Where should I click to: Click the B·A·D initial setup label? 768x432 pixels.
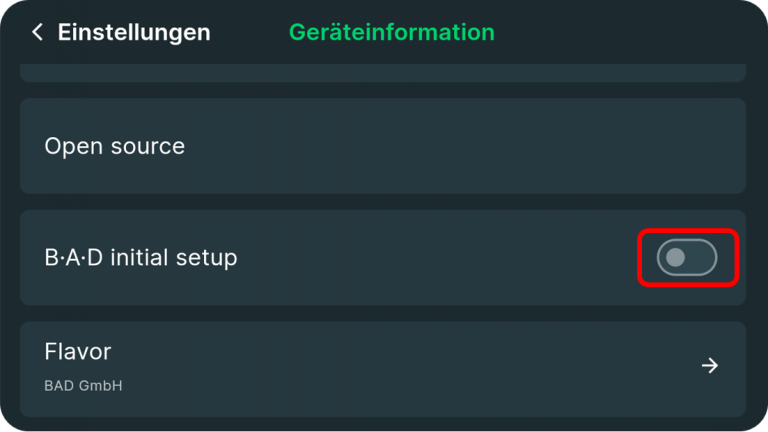point(141,258)
